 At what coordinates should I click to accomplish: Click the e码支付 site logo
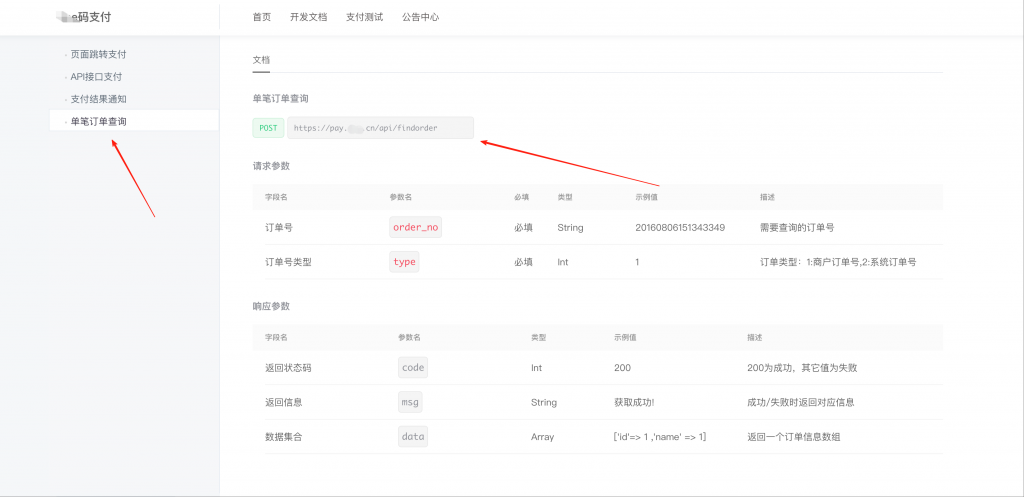(x=84, y=18)
